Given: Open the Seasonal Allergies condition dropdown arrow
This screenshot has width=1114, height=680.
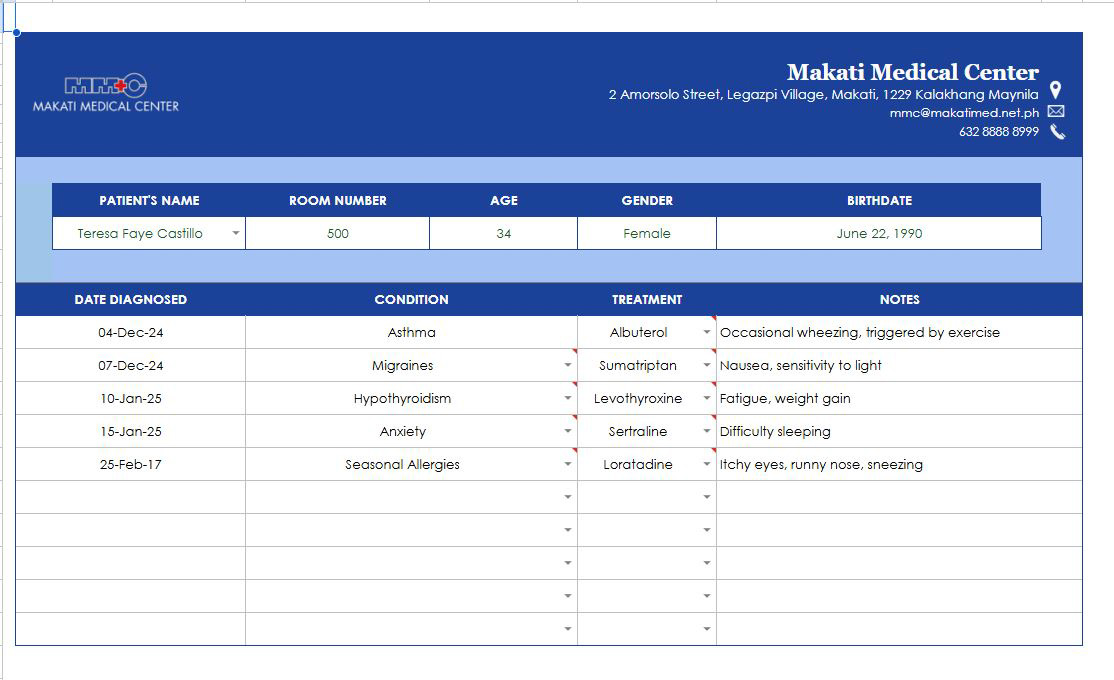Looking at the screenshot, I should pyautogui.click(x=568, y=465).
